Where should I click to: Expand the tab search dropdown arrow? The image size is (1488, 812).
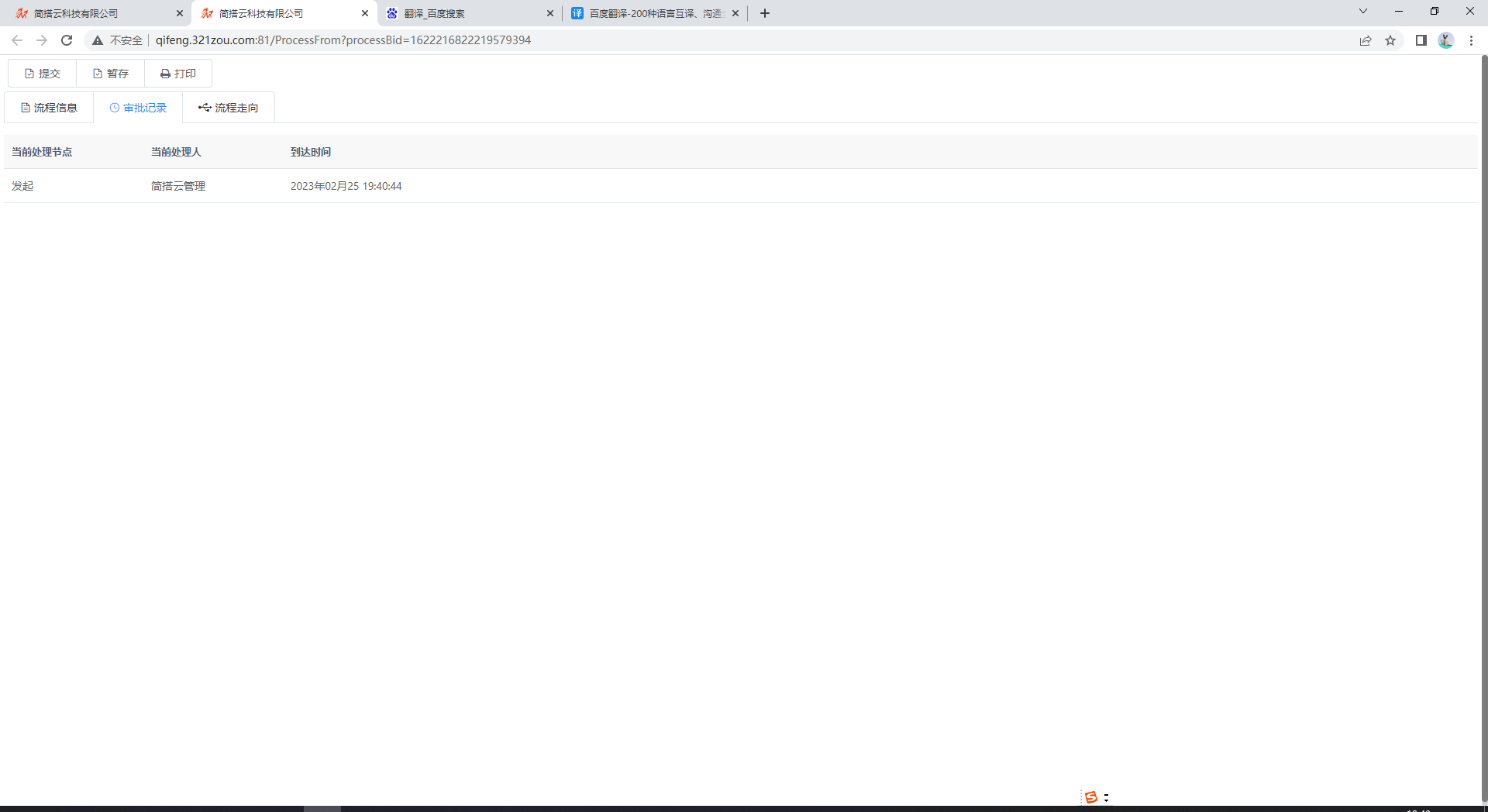tap(1363, 11)
